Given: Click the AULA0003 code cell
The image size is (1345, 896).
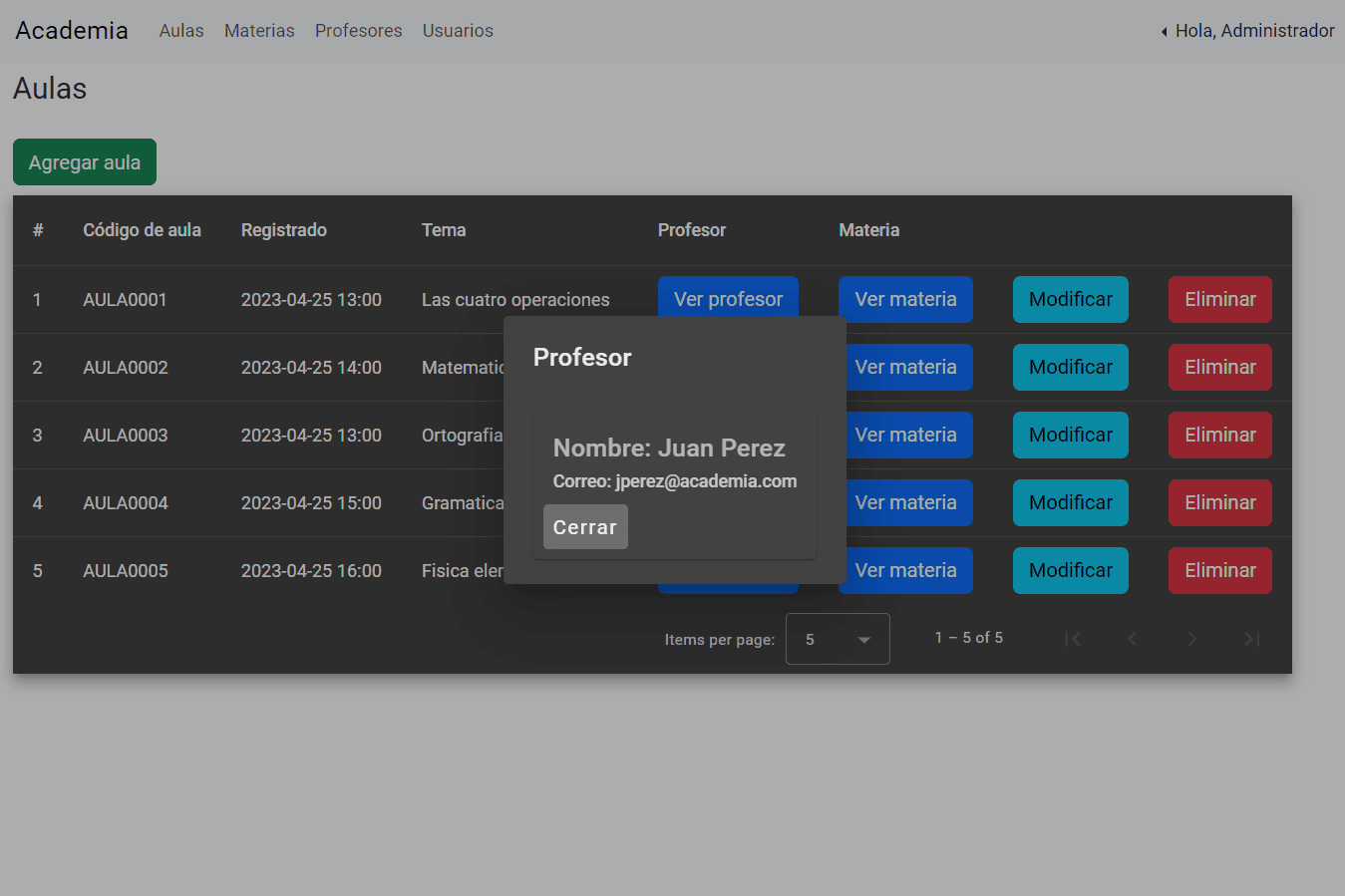Looking at the screenshot, I should pyautogui.click(x=126, y=436).
